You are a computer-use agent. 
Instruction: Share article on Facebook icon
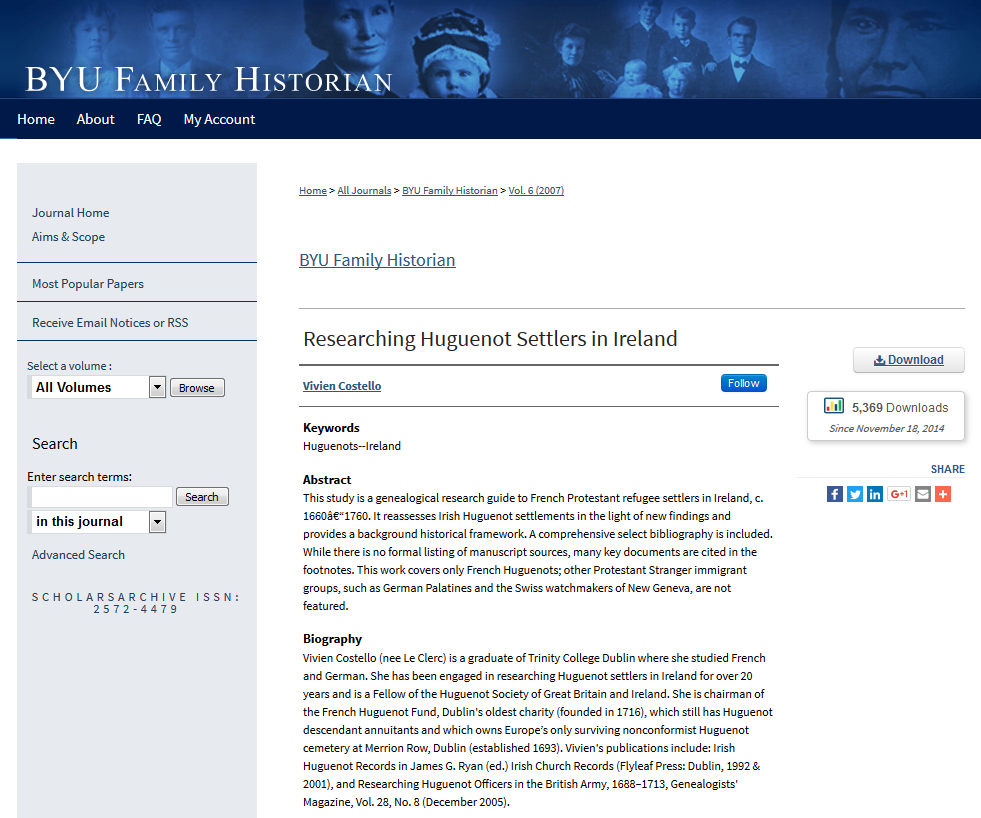tap(835, 494)
